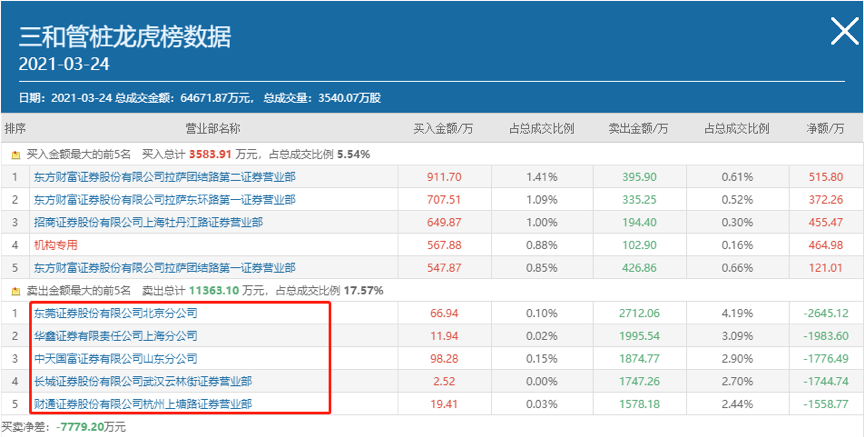Select net amount 455.47 cell
The width and height of the screenshot is (864, 437).
pos(825,223)
